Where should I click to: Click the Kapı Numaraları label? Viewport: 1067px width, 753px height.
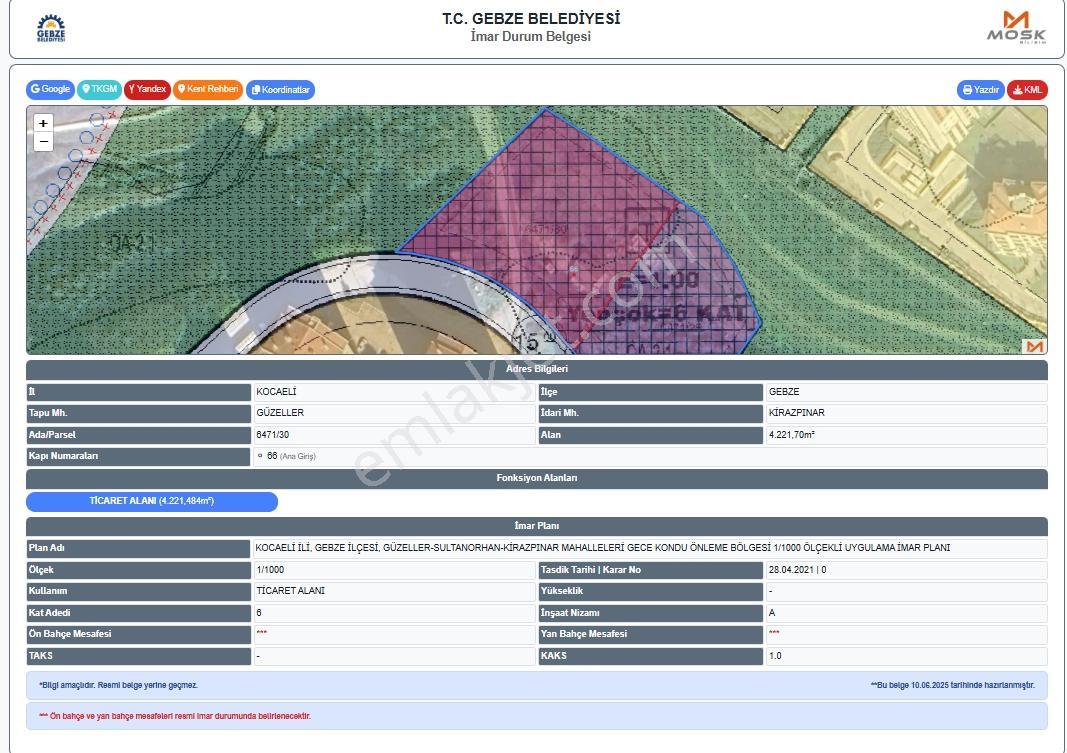[63, 456]
